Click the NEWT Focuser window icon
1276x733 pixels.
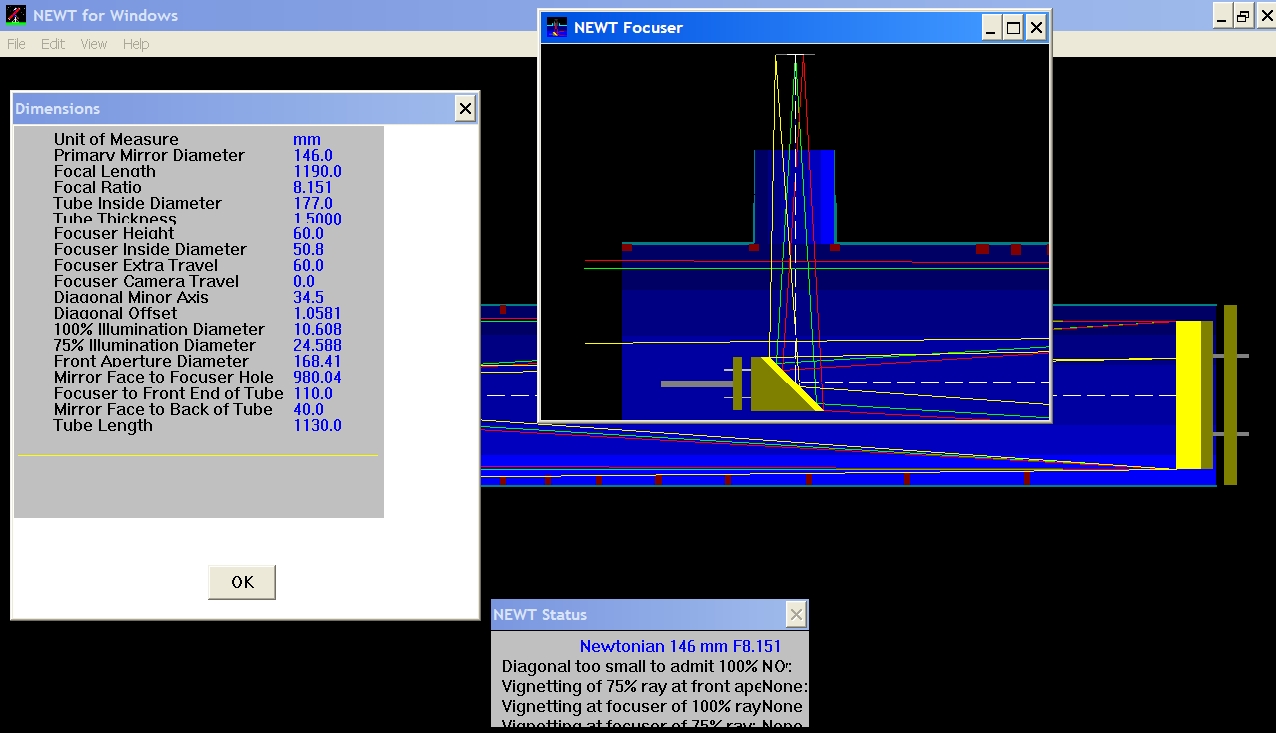pyautogui.click(x=557, y=28)
